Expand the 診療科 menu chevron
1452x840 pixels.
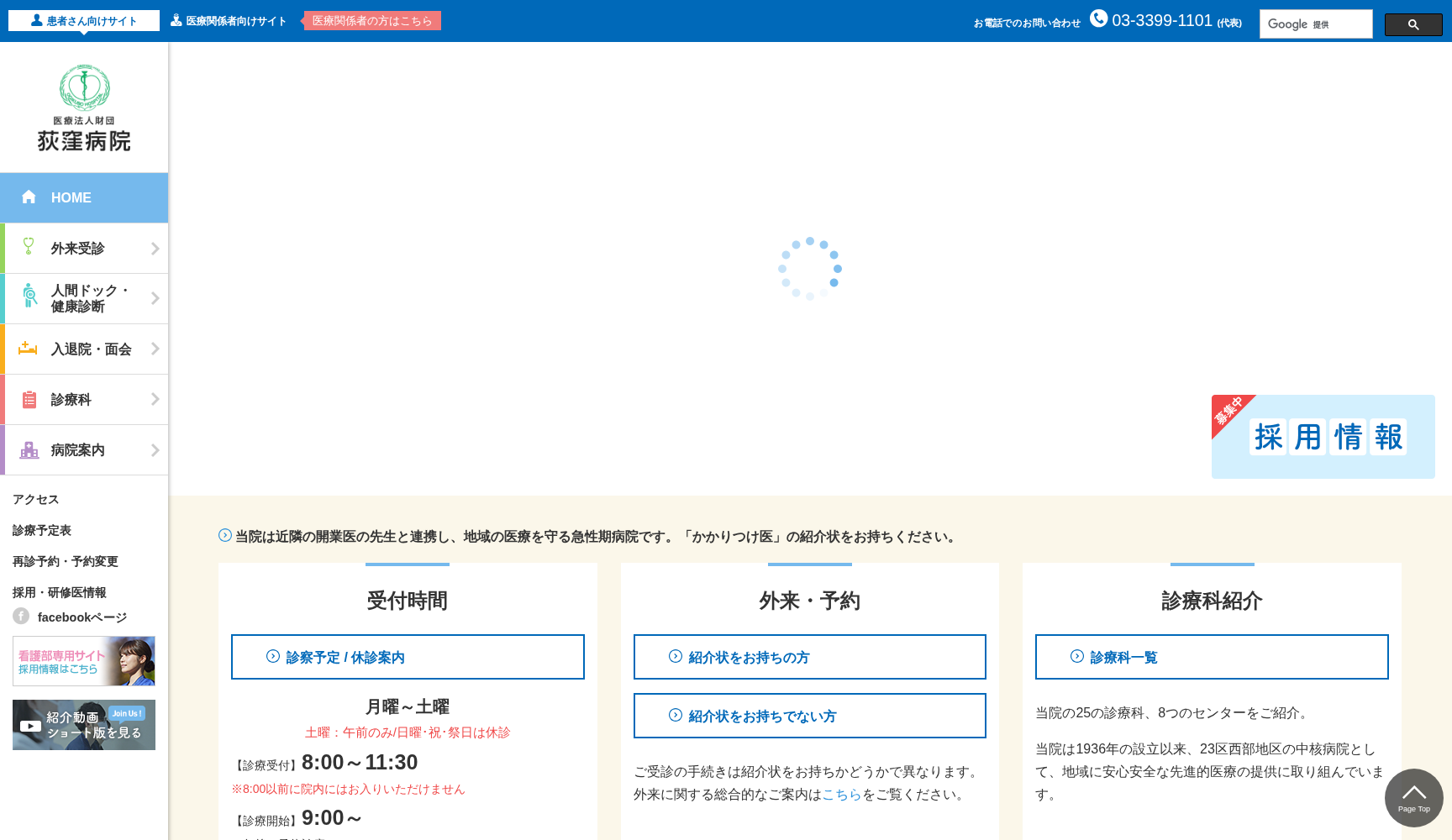tap(155, 399)
